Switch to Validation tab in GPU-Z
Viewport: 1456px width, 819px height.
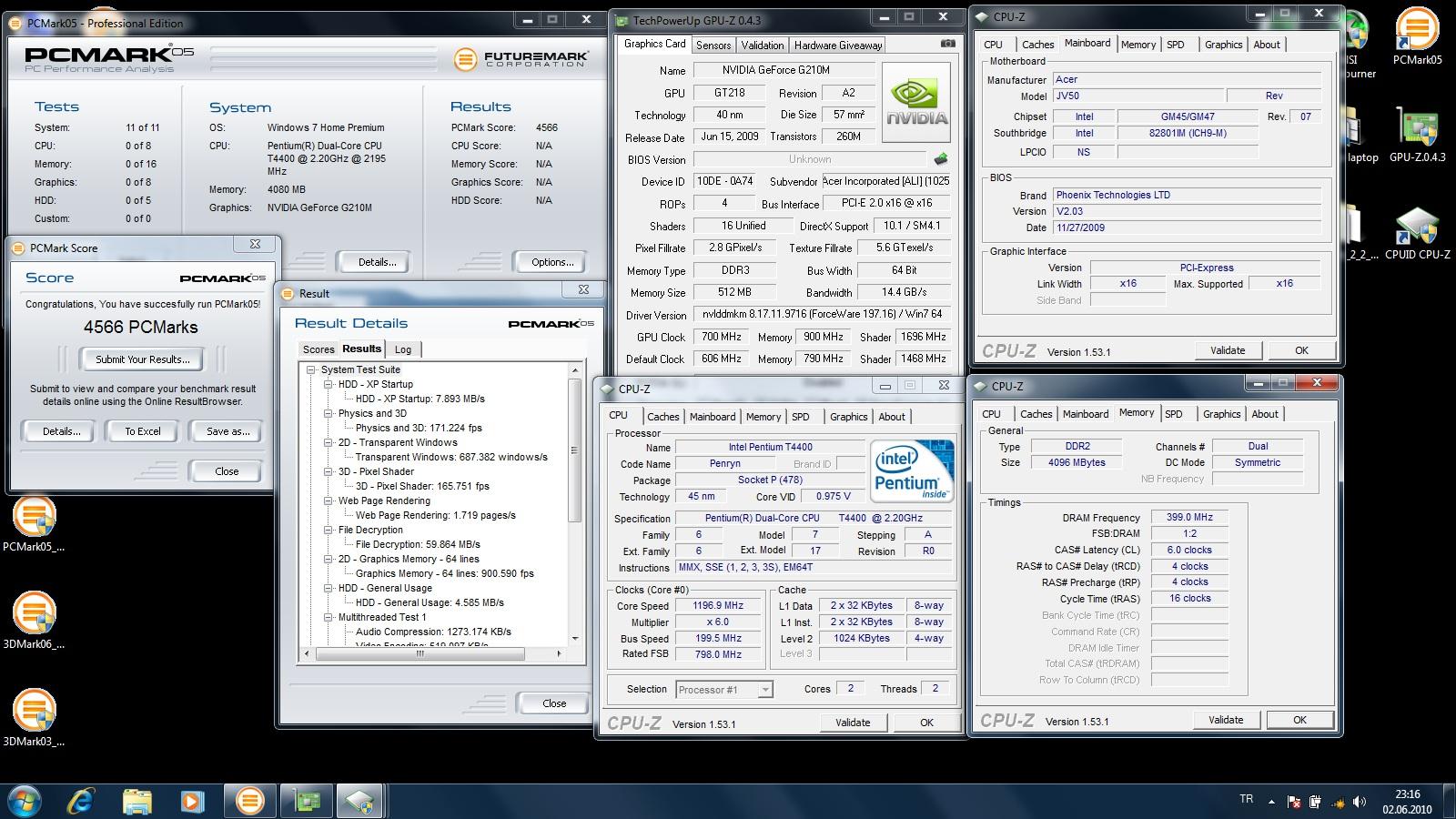point(763,45)
